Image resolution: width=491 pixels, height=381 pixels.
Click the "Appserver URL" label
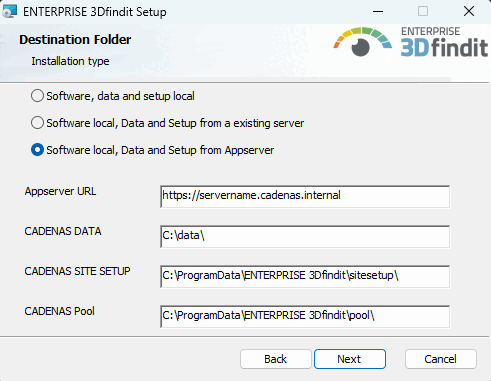pyautogui.click(x=60, y=191)
